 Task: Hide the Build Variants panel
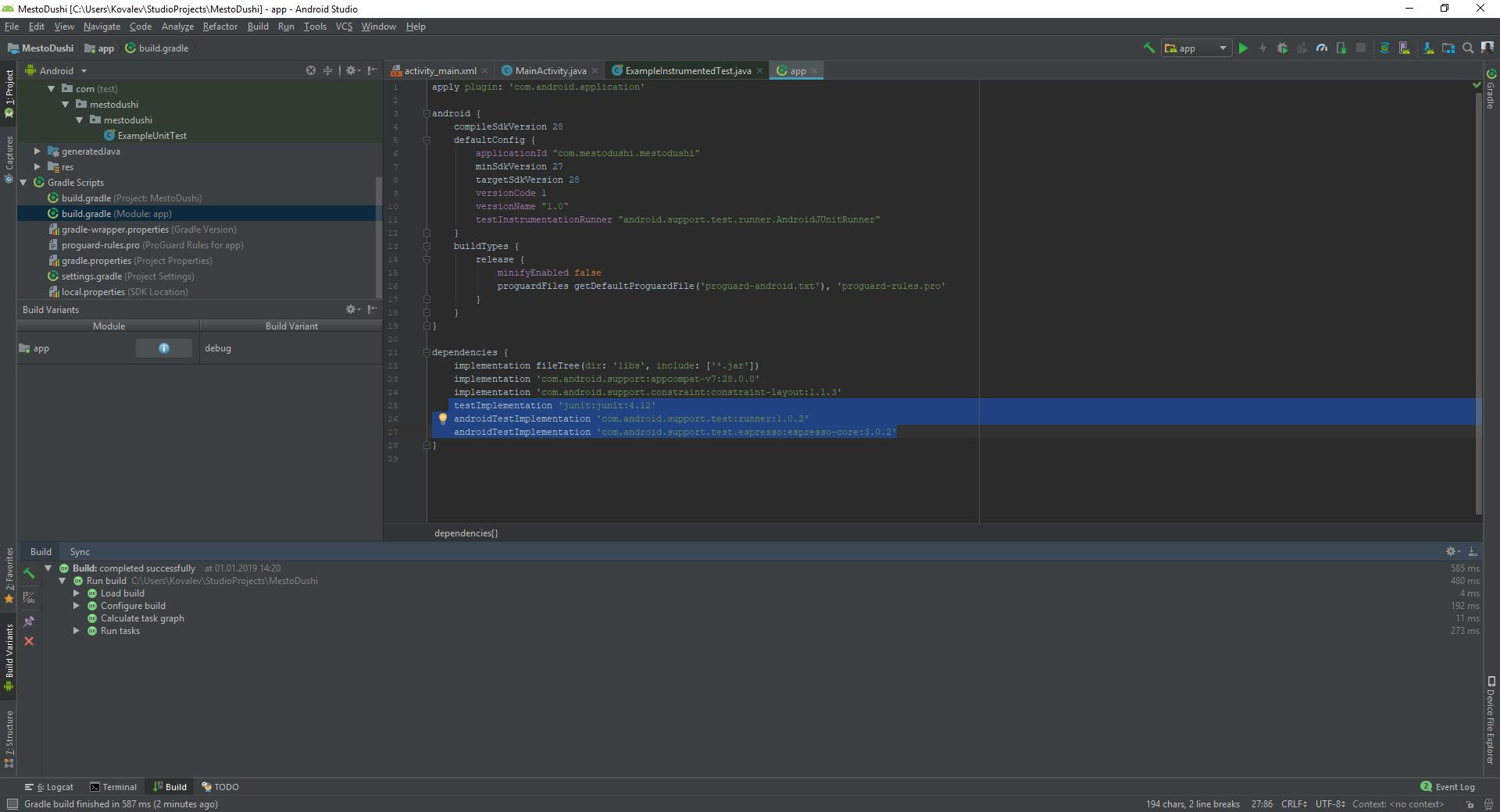[373, 310]
